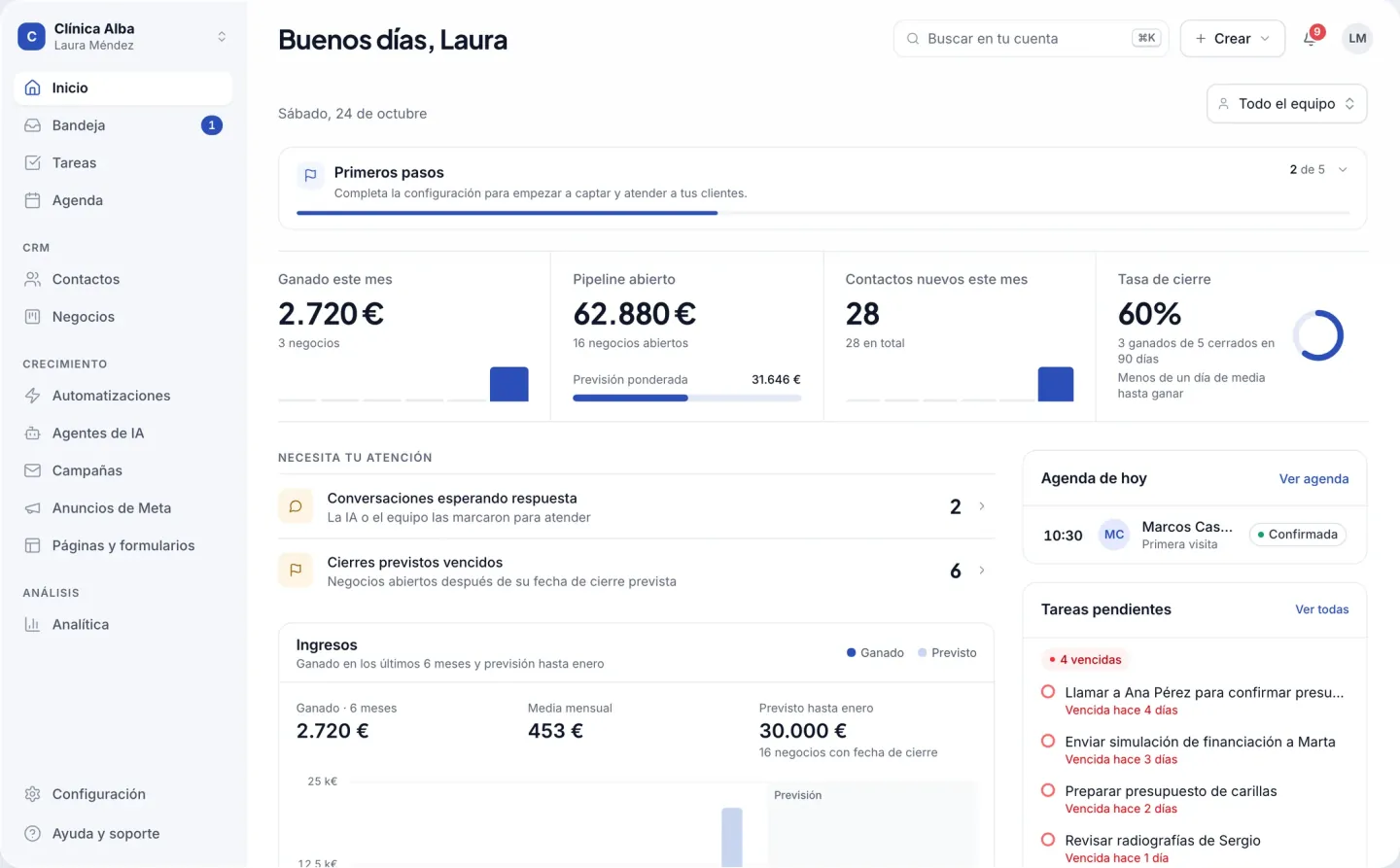Click the Cierres previstos vencidos flag icon

pyautogui.click(x=296, y=571)
